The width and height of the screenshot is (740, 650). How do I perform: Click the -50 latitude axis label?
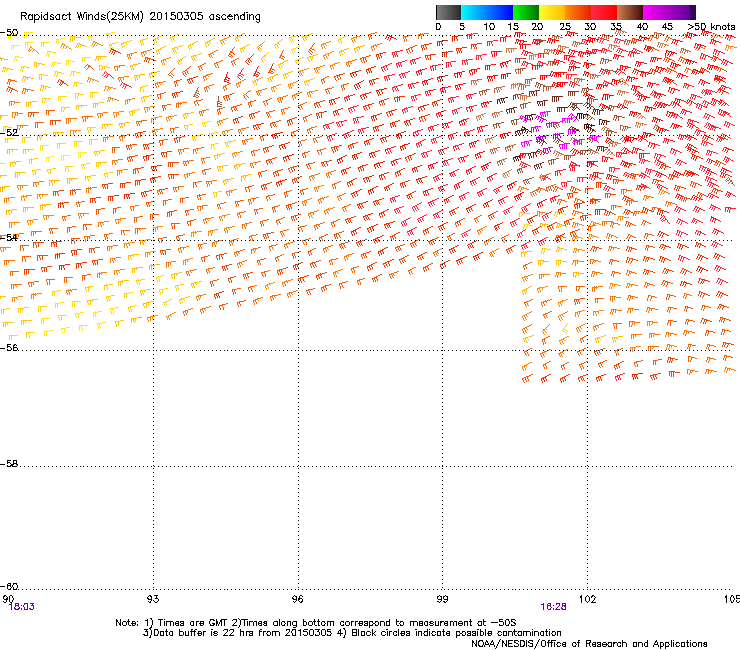[x=9, y=33]
